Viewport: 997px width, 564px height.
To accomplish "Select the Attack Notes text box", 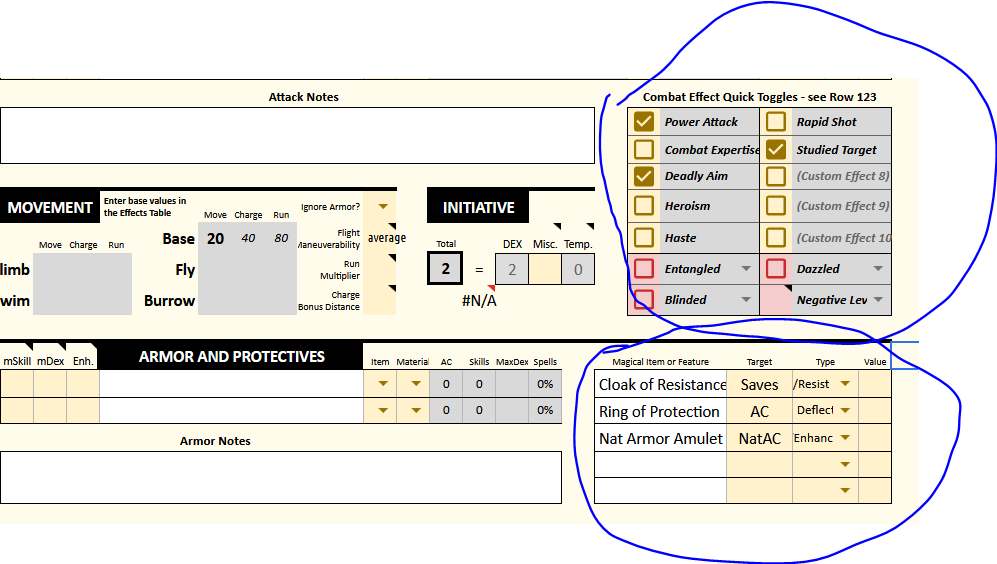I will pos(298,135).
